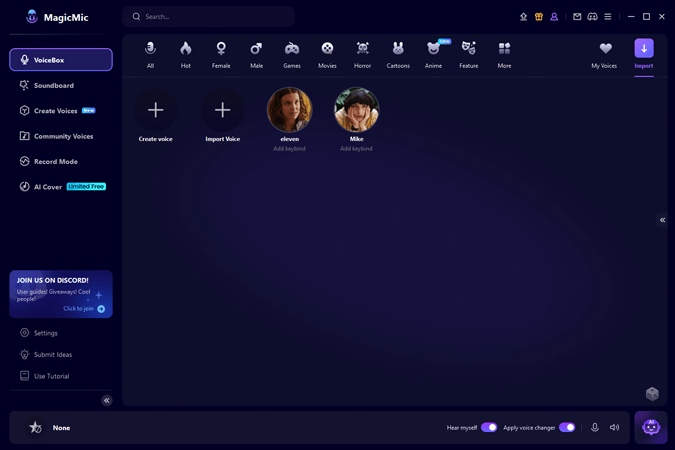Open the mail messages icon
The image size is (675, 450).
click(x=577, y=17)
